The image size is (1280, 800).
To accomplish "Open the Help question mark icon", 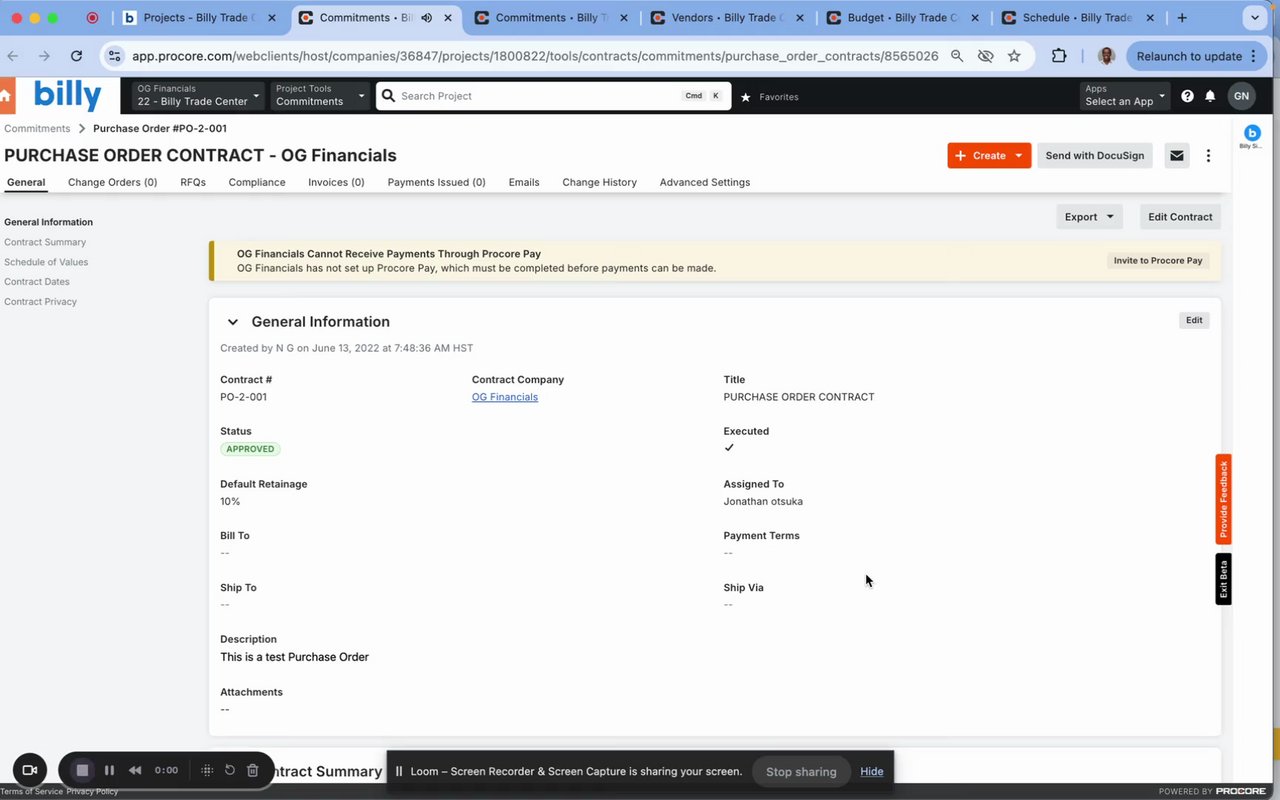I will (1187, 96).
